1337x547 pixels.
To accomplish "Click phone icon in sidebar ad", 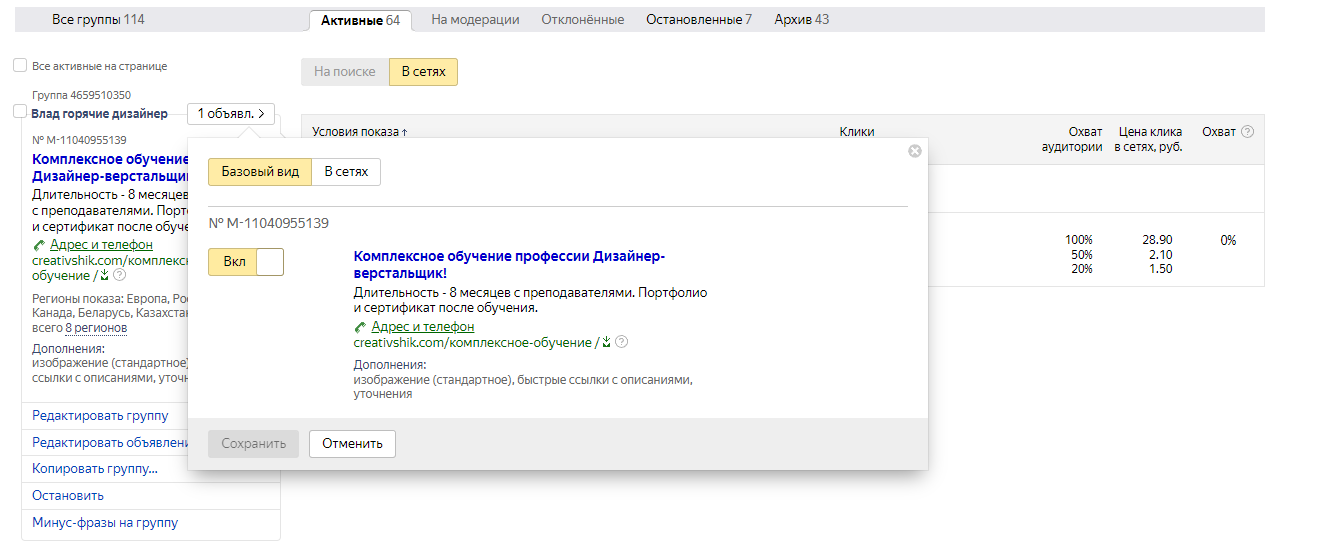I will pos(38,245).
